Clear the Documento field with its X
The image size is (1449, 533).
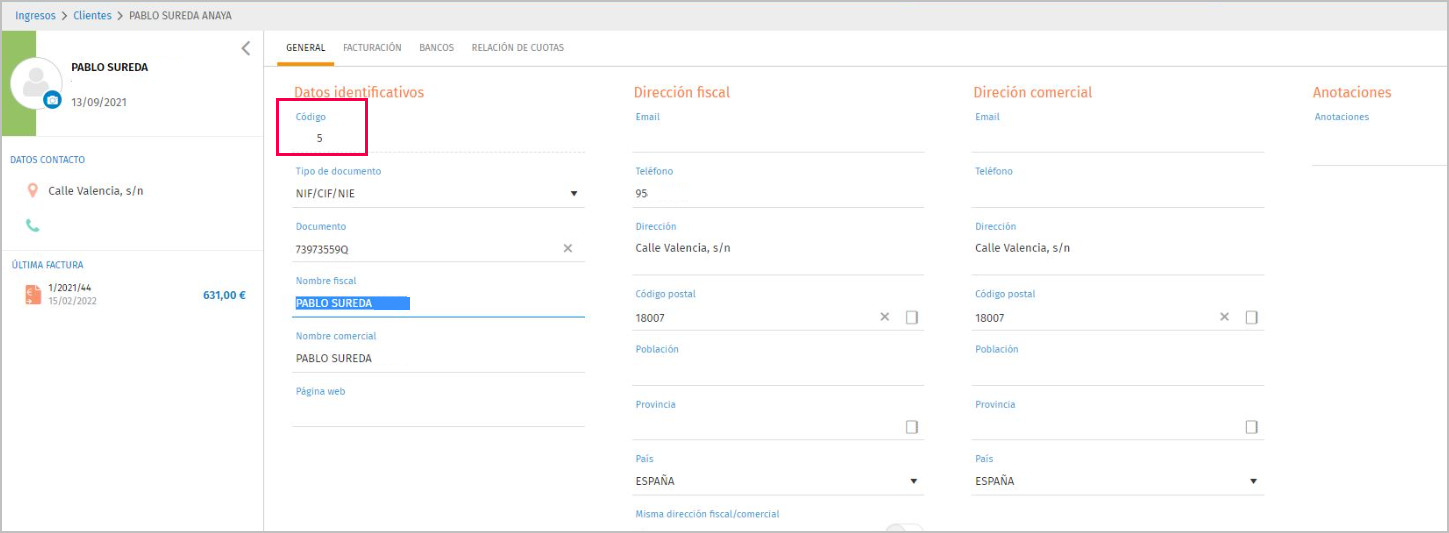click(567, 248)
